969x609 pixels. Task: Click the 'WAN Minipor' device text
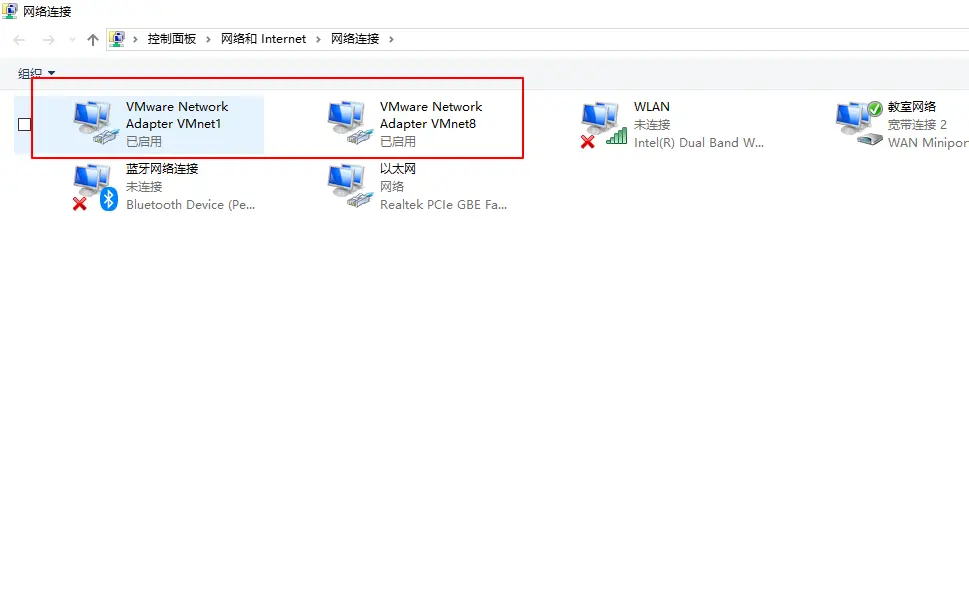(928, 143)
